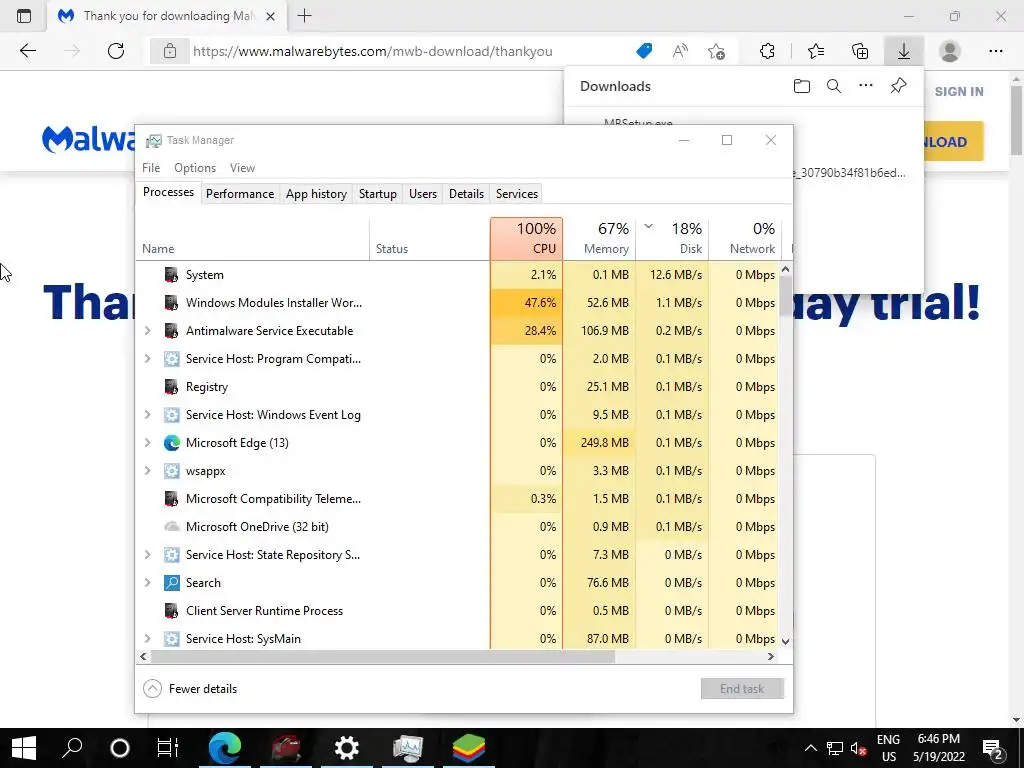Show hidden tray icons chevron
Viewport: 1024px width, 768px height.
coord(810,748)
